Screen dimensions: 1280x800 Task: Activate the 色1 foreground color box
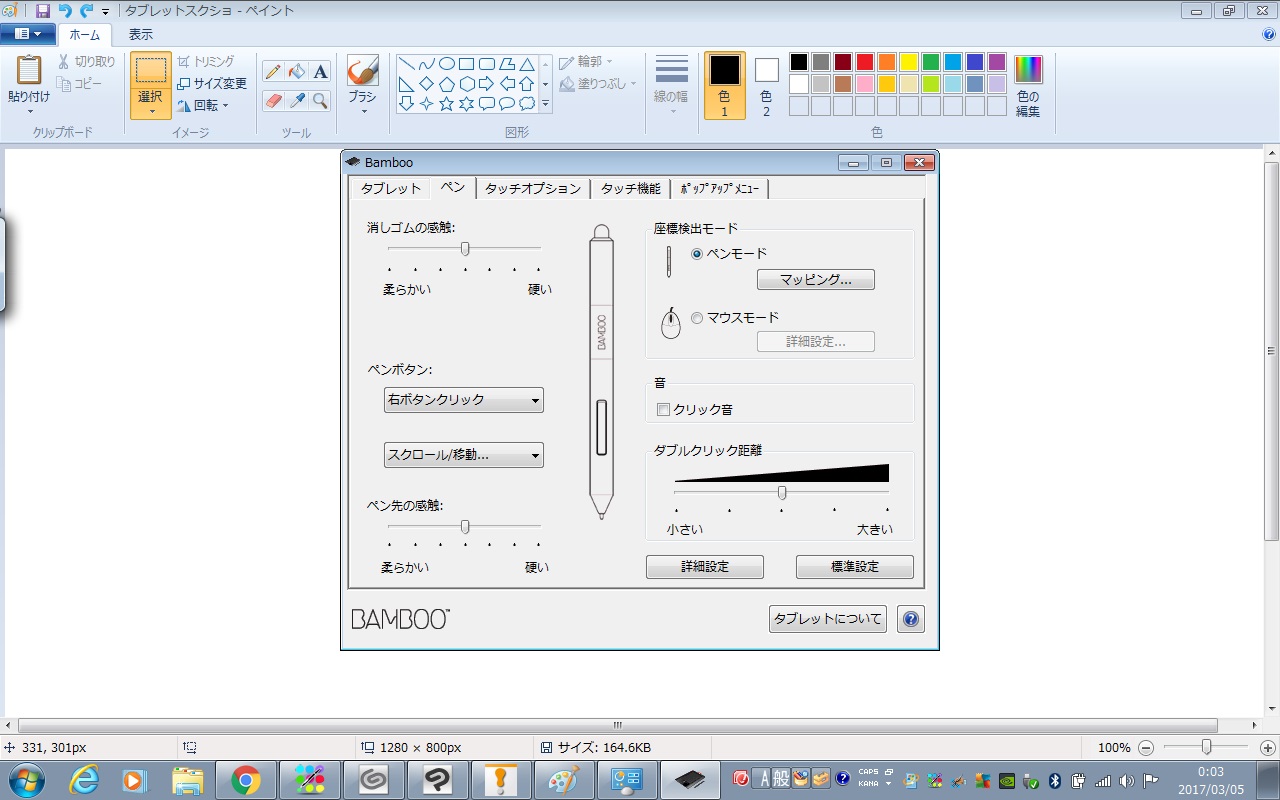(724, 85)
